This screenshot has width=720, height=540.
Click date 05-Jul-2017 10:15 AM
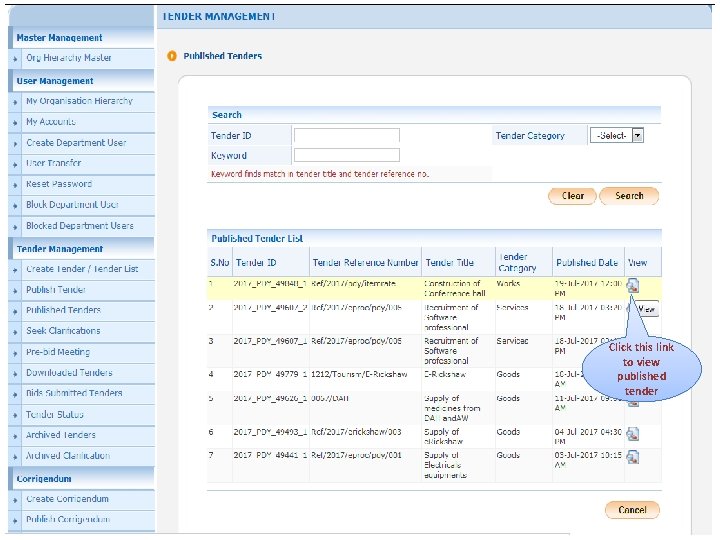click(x=588, y=460)
